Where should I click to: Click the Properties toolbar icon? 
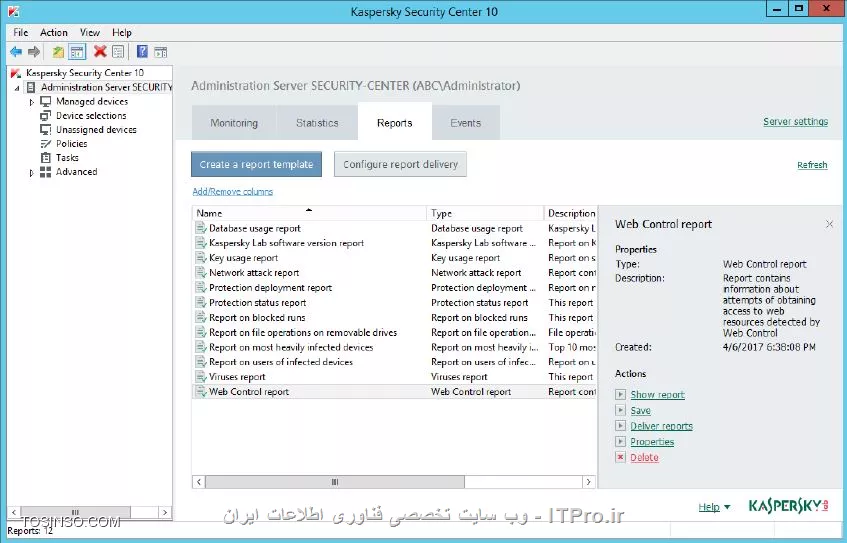coord(118,52)
